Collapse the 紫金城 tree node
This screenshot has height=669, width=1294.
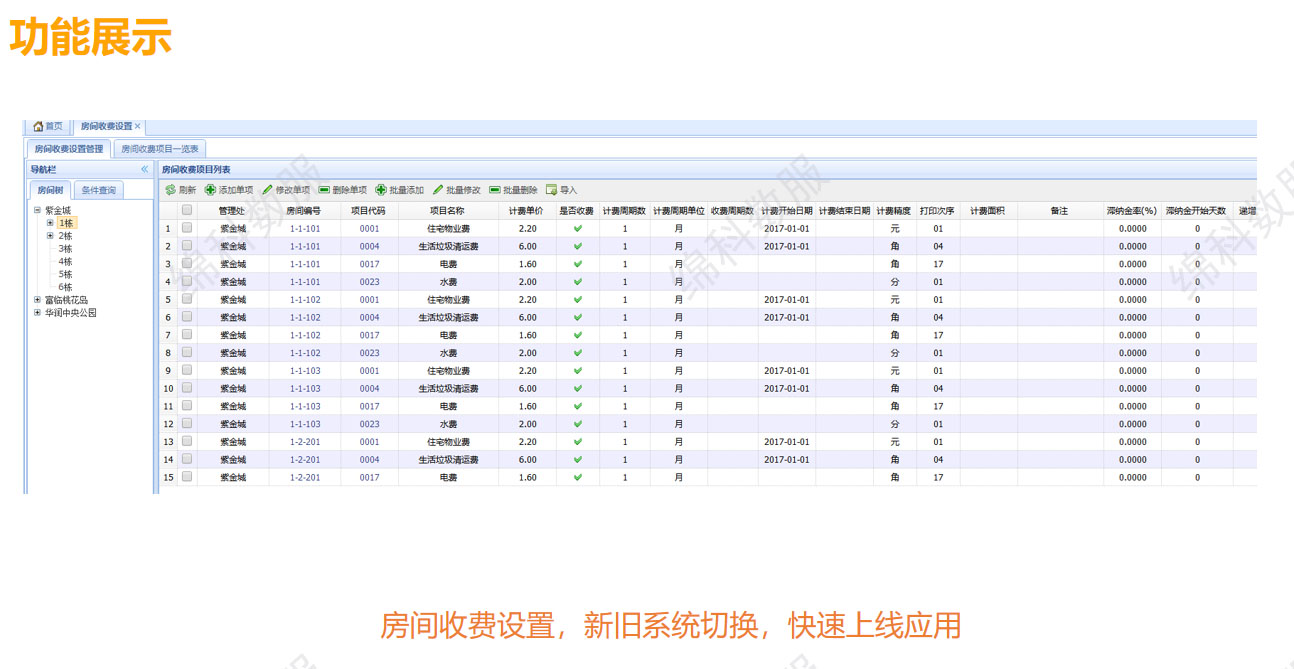(37, 210)
